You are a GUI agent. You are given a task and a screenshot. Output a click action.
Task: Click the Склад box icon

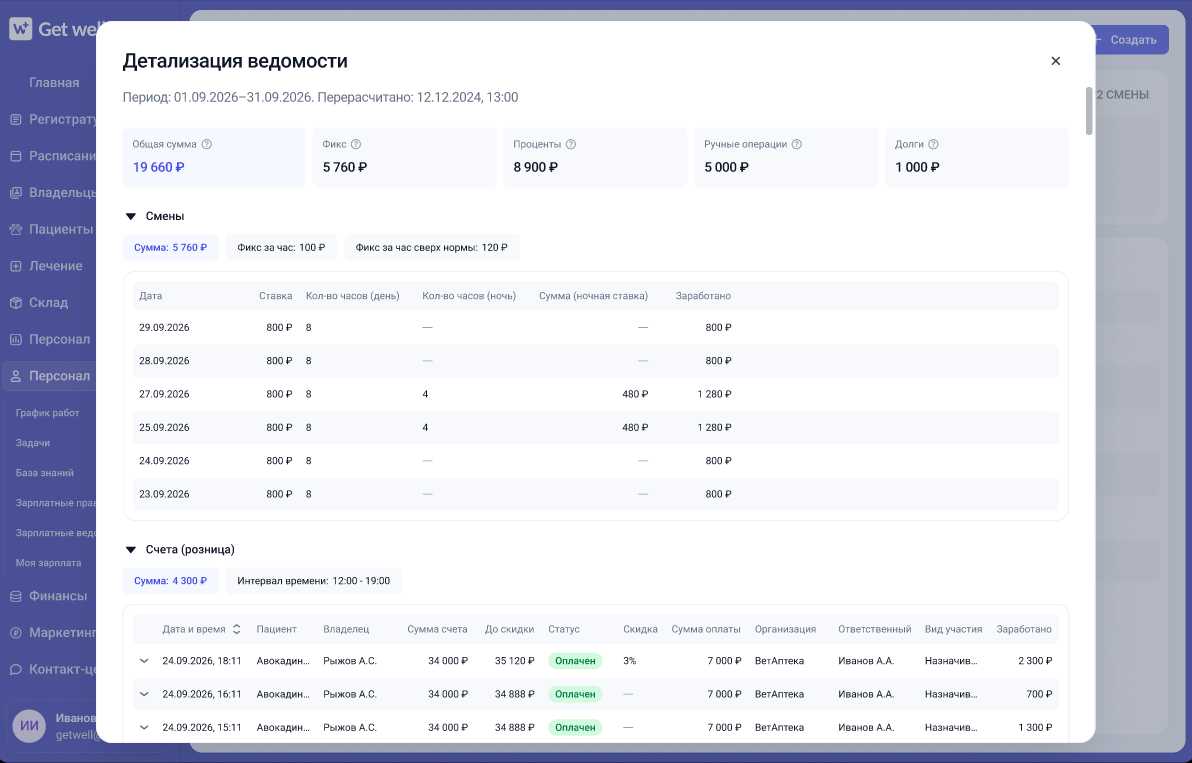[15, 302]
